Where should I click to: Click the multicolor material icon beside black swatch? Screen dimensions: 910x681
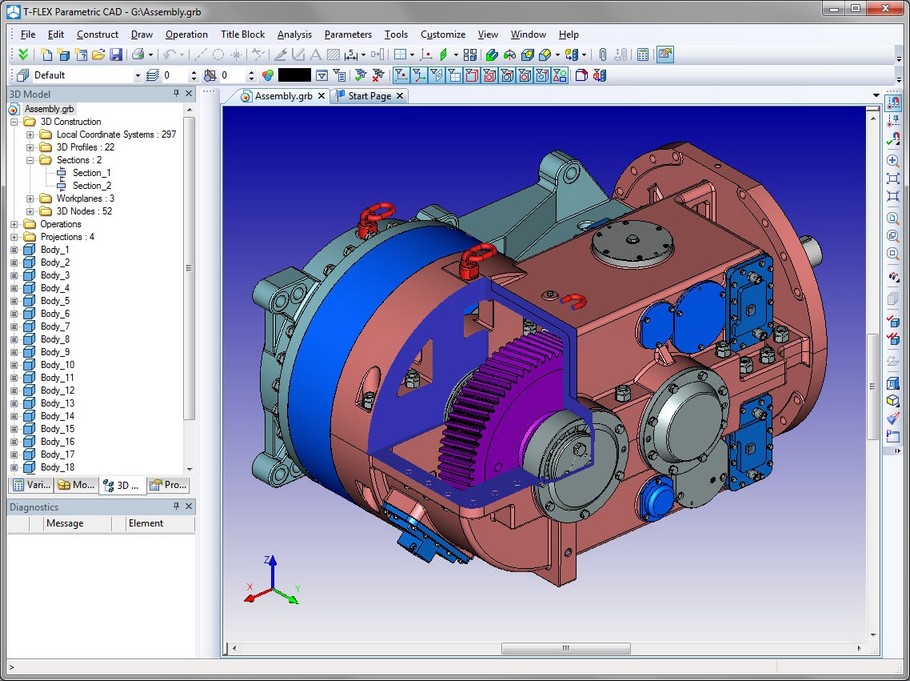[268, 75]
